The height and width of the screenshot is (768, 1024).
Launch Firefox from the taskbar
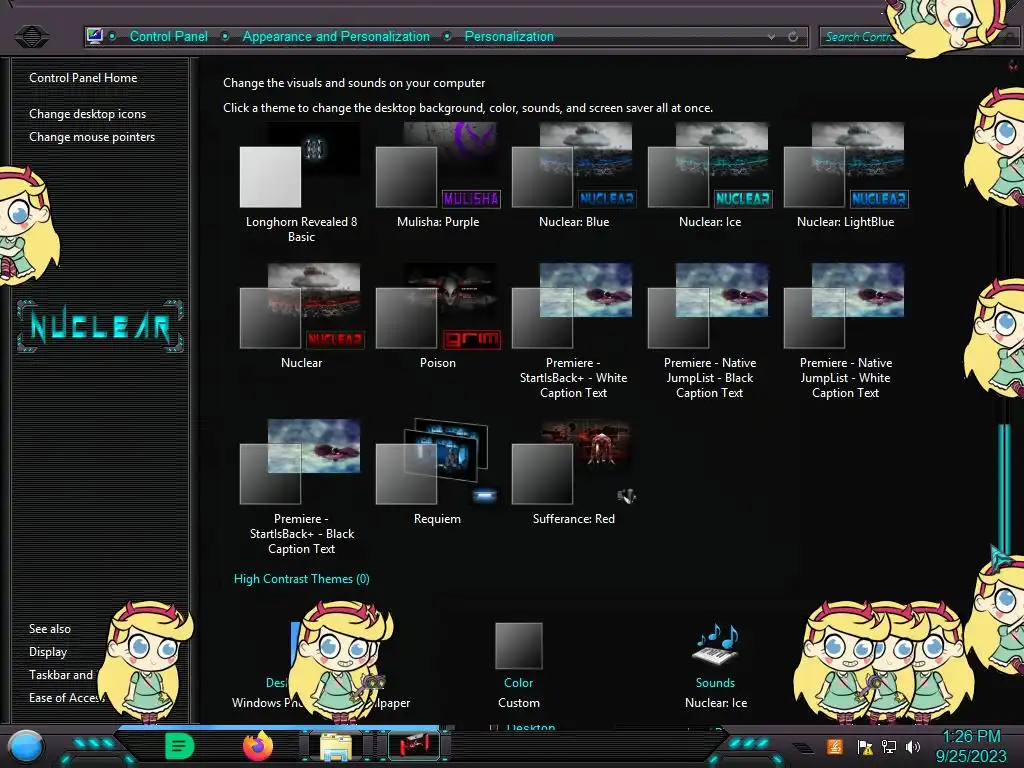click(x=258, y=746)
